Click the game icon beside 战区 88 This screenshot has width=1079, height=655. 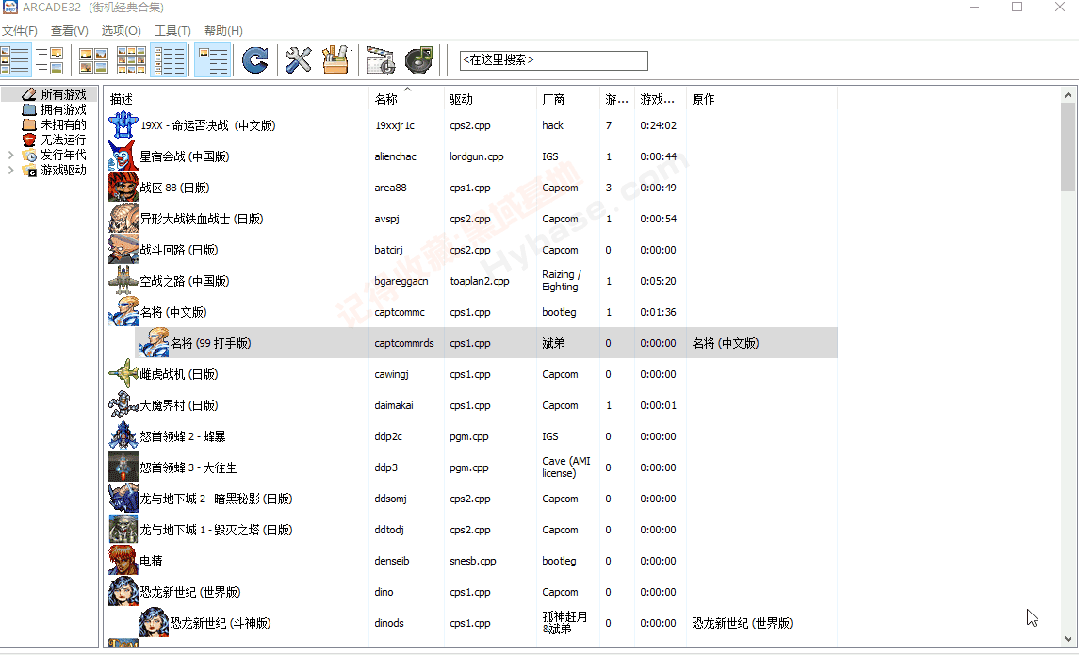pos(123,187)
